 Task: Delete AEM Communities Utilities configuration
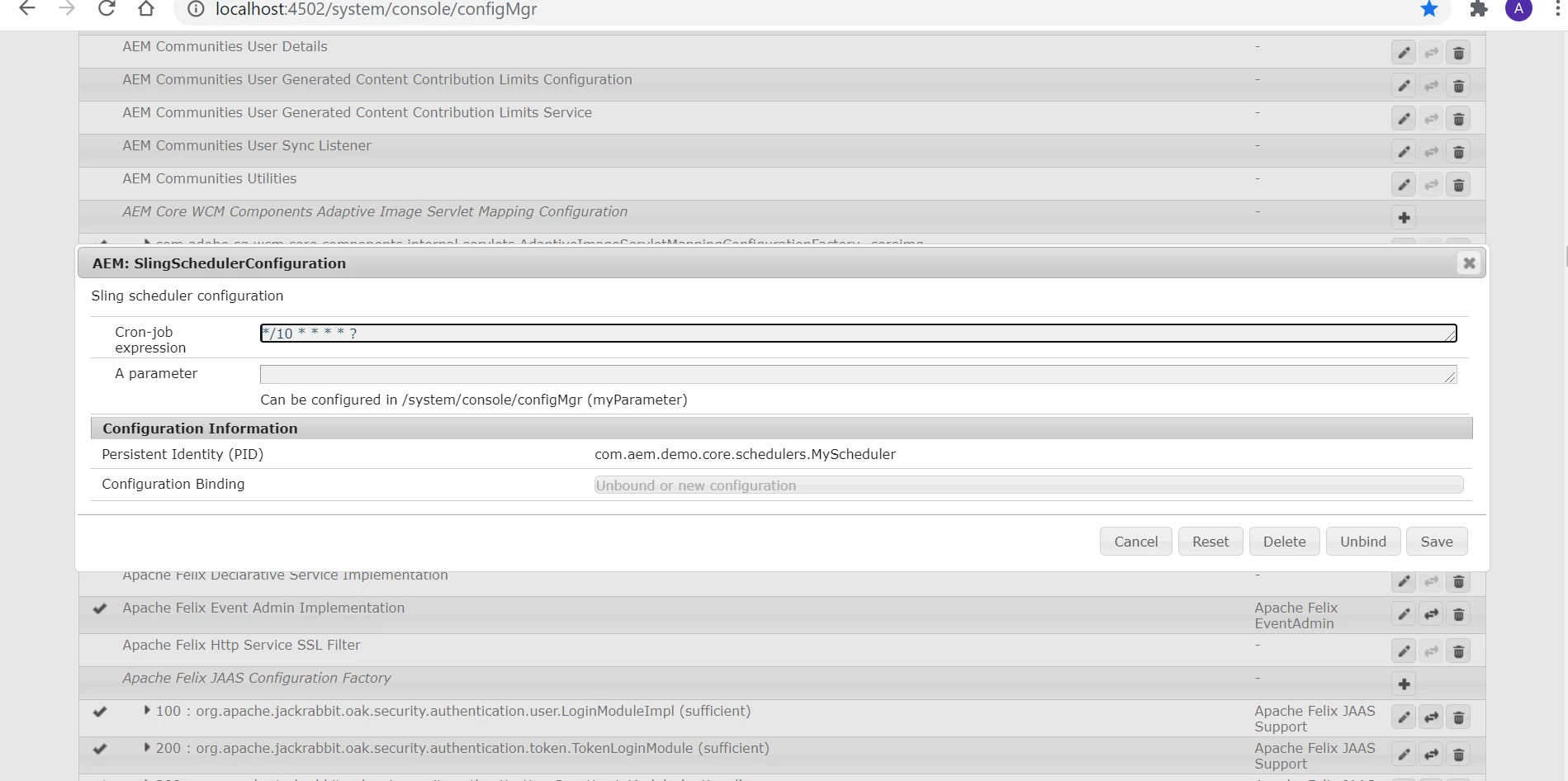(1458, 185)
